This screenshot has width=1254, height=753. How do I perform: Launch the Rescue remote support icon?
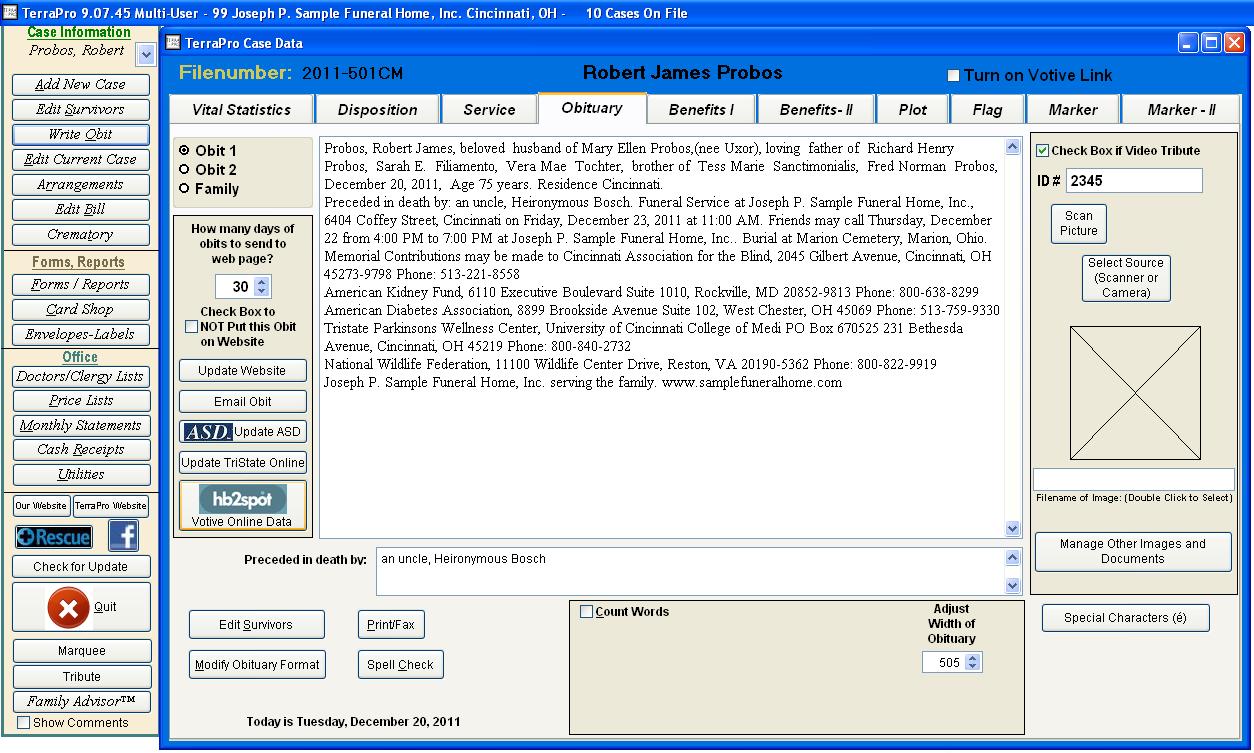[54, 537]
